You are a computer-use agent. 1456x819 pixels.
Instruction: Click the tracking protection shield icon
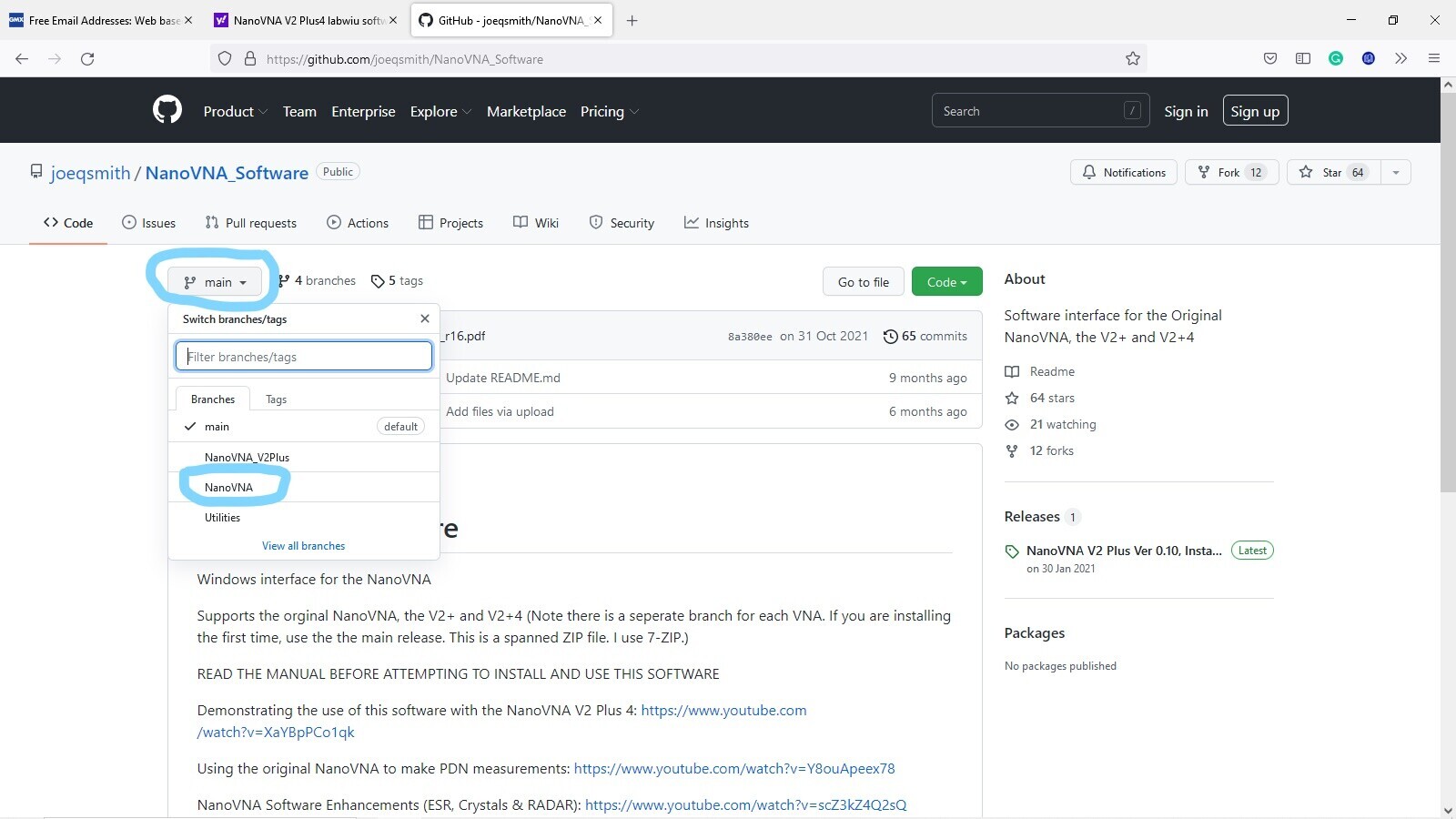[x=225, y=58]
